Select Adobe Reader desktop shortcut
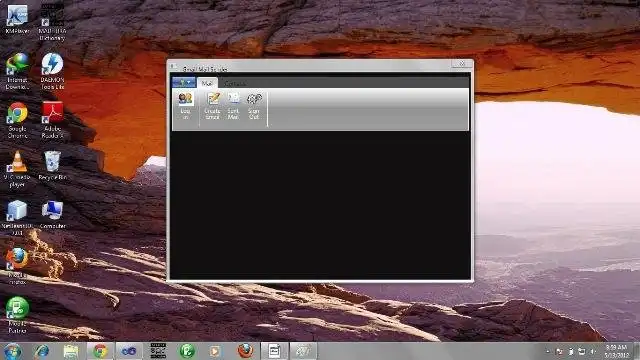Image resolution: width=640 pixels, height=360 pixels. (x=52, y=120)
